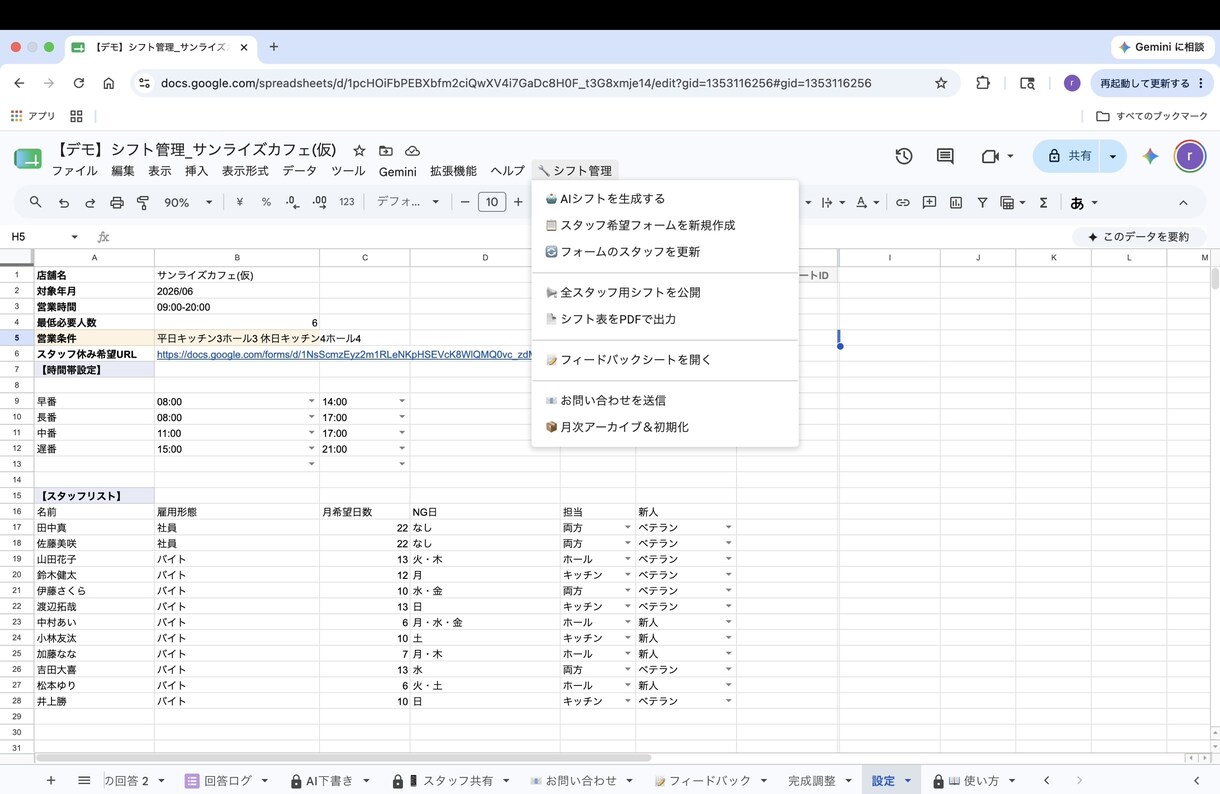Click このデータを要約 button
This screenshot has height=794, width=1220.
tap(1138, 237)
